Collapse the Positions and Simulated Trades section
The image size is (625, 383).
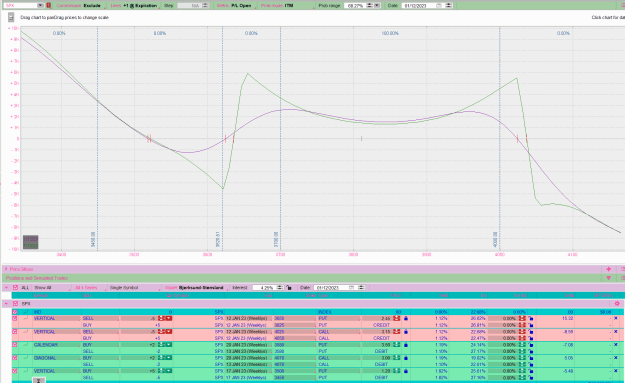(37, 278)
